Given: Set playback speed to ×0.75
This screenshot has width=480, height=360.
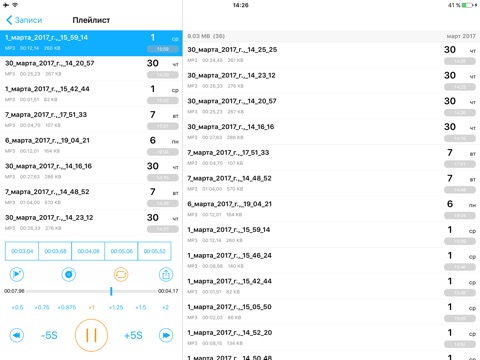Looking at the screenshot, I should (42, 307).
